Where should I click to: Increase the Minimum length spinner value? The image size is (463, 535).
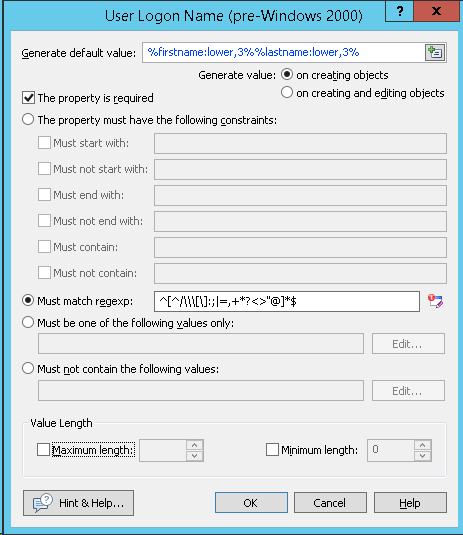point(423,445)
